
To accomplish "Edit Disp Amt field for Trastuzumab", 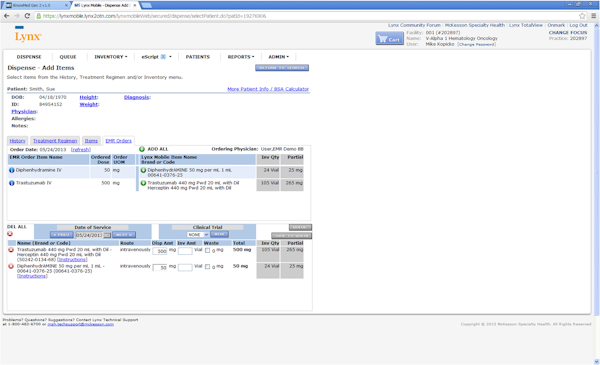I will click(160, 251).
